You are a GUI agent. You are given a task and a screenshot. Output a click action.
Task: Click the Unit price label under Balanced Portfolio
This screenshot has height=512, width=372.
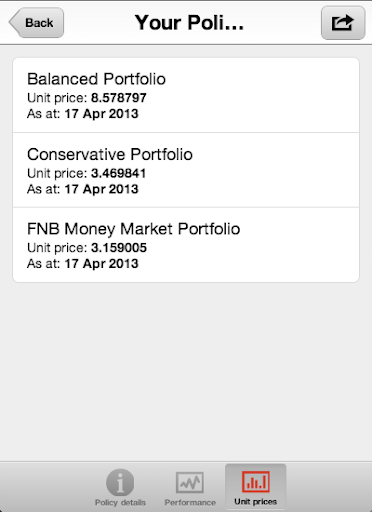[x=57, y=98]
